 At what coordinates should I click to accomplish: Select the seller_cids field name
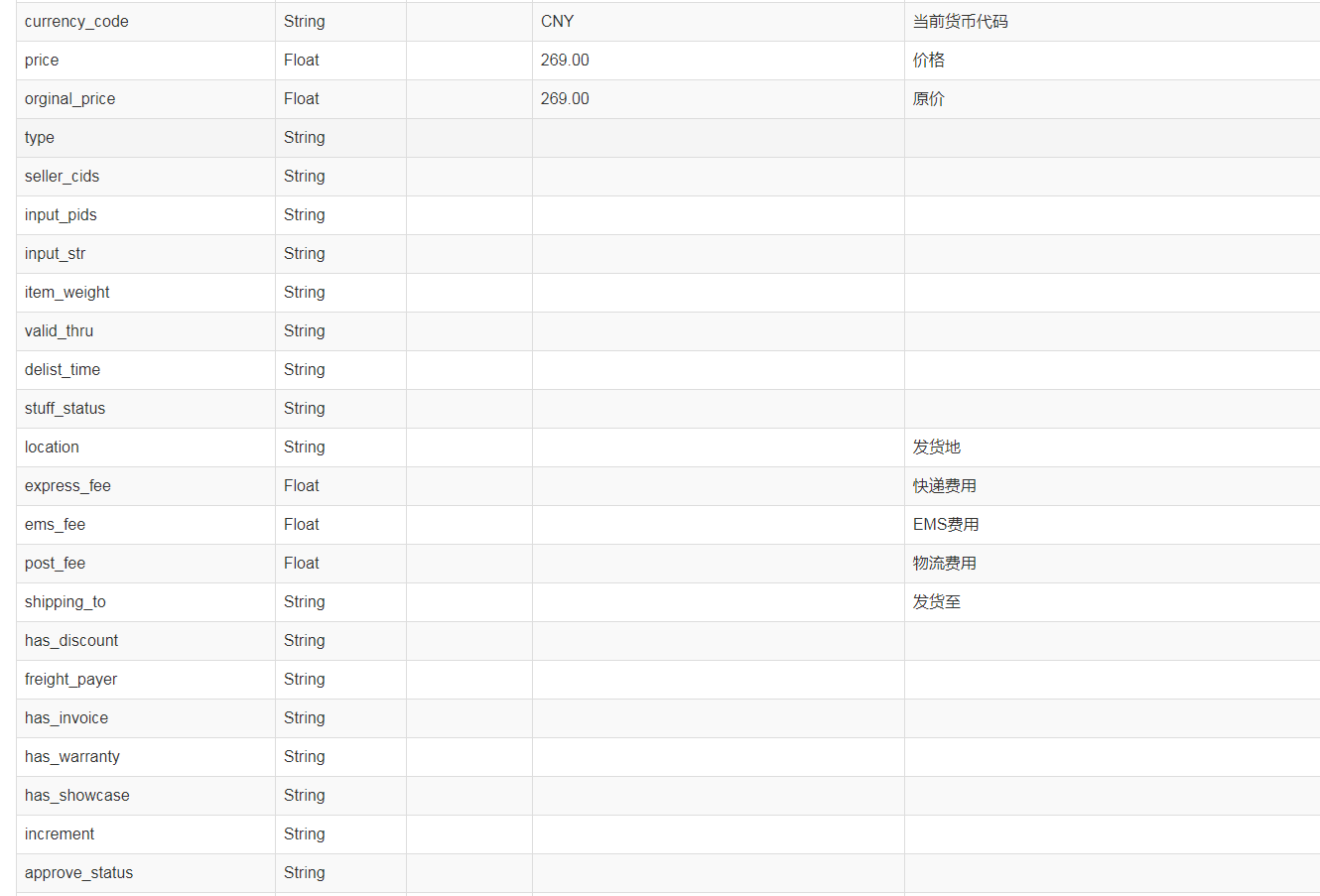62,177
